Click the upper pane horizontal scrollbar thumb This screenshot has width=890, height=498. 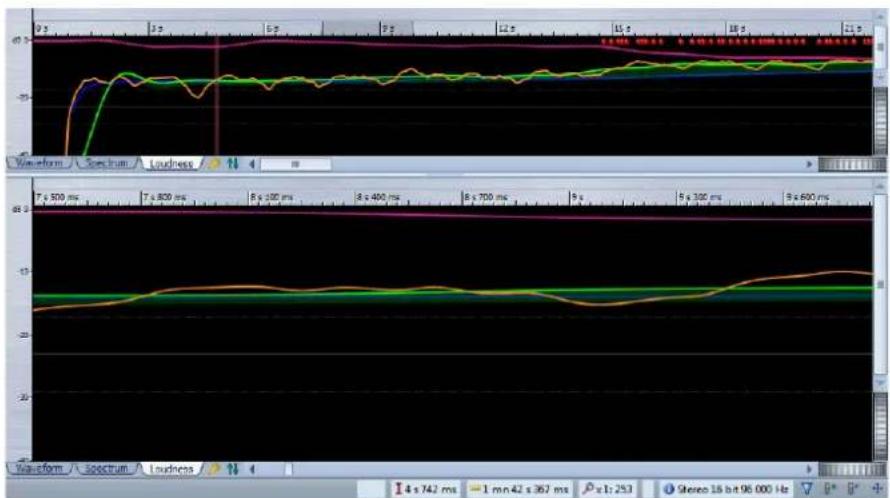click(296, 164)
